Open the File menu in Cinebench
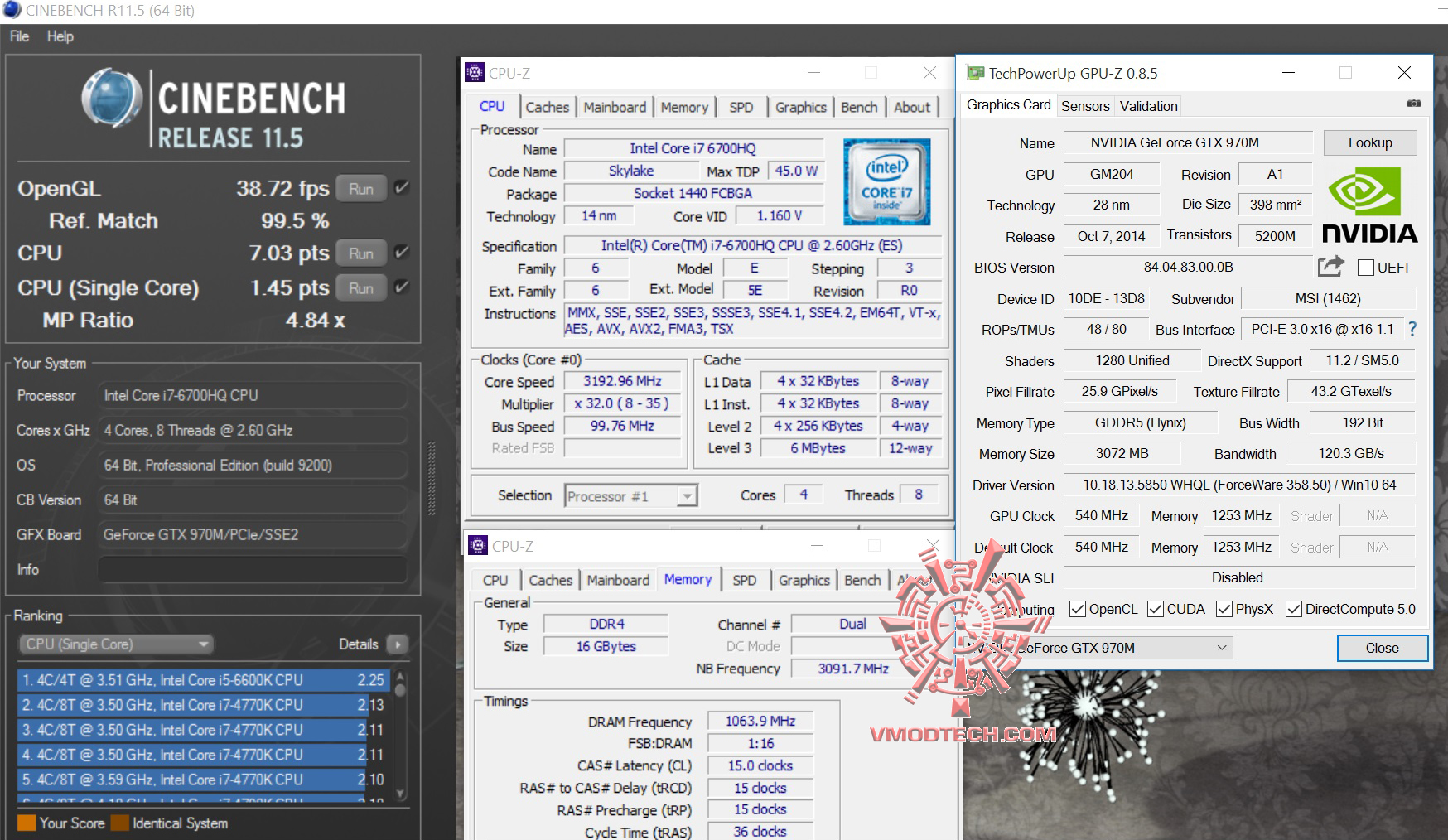This screenshot has height=840, width=1448. (x=19, y=36)
